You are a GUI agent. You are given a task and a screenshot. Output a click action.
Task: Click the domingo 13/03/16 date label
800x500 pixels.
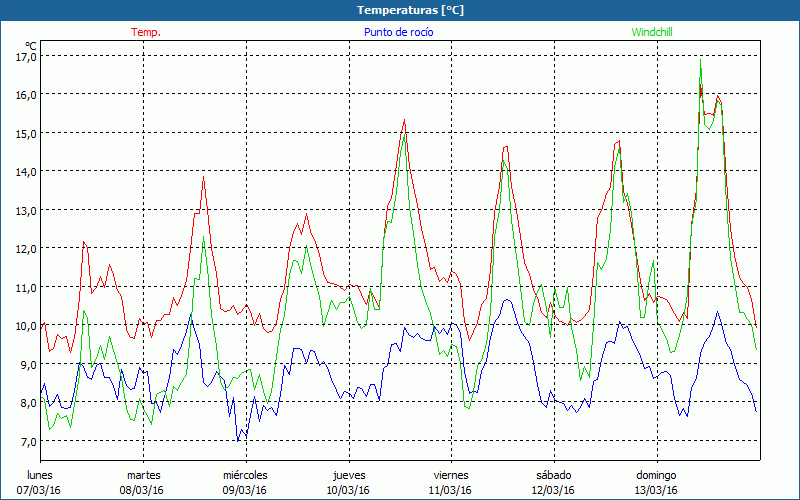pyautogui.click(x=656, y=482)
